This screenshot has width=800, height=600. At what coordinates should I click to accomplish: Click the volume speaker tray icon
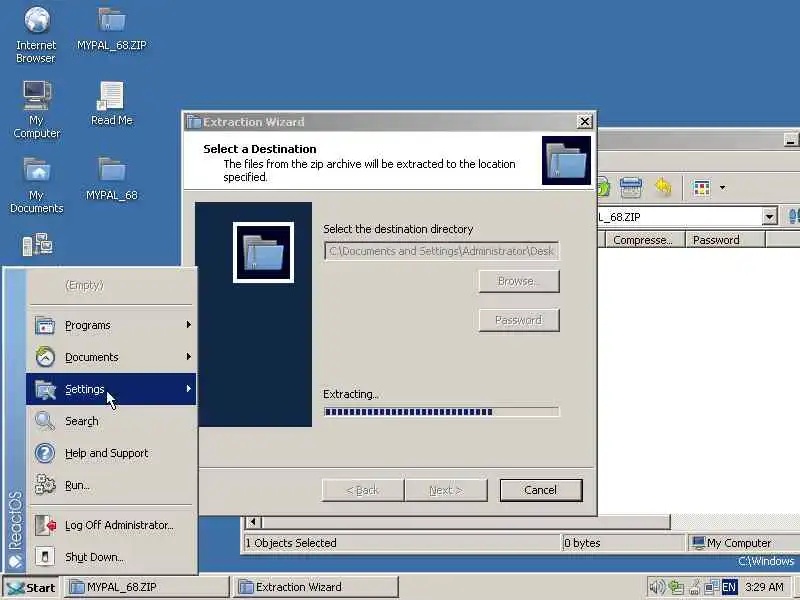point(658,587)
